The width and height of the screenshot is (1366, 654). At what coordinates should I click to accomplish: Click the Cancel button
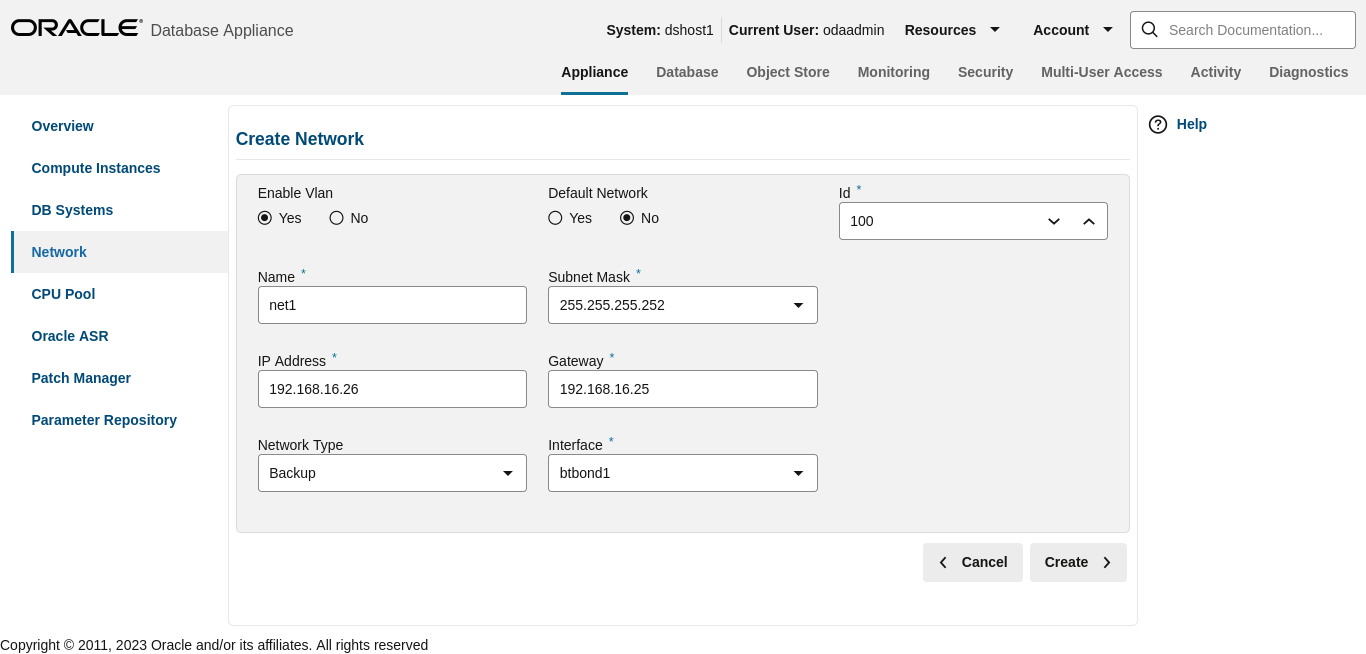point(972,562)
